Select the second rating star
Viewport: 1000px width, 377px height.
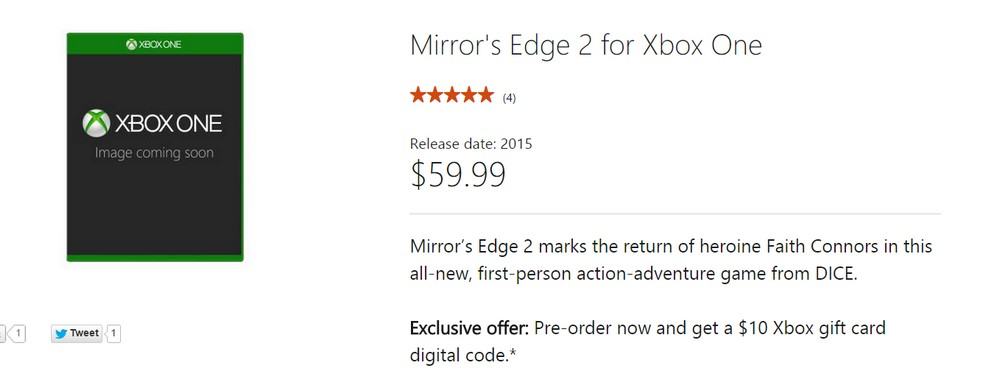point(435,96)
